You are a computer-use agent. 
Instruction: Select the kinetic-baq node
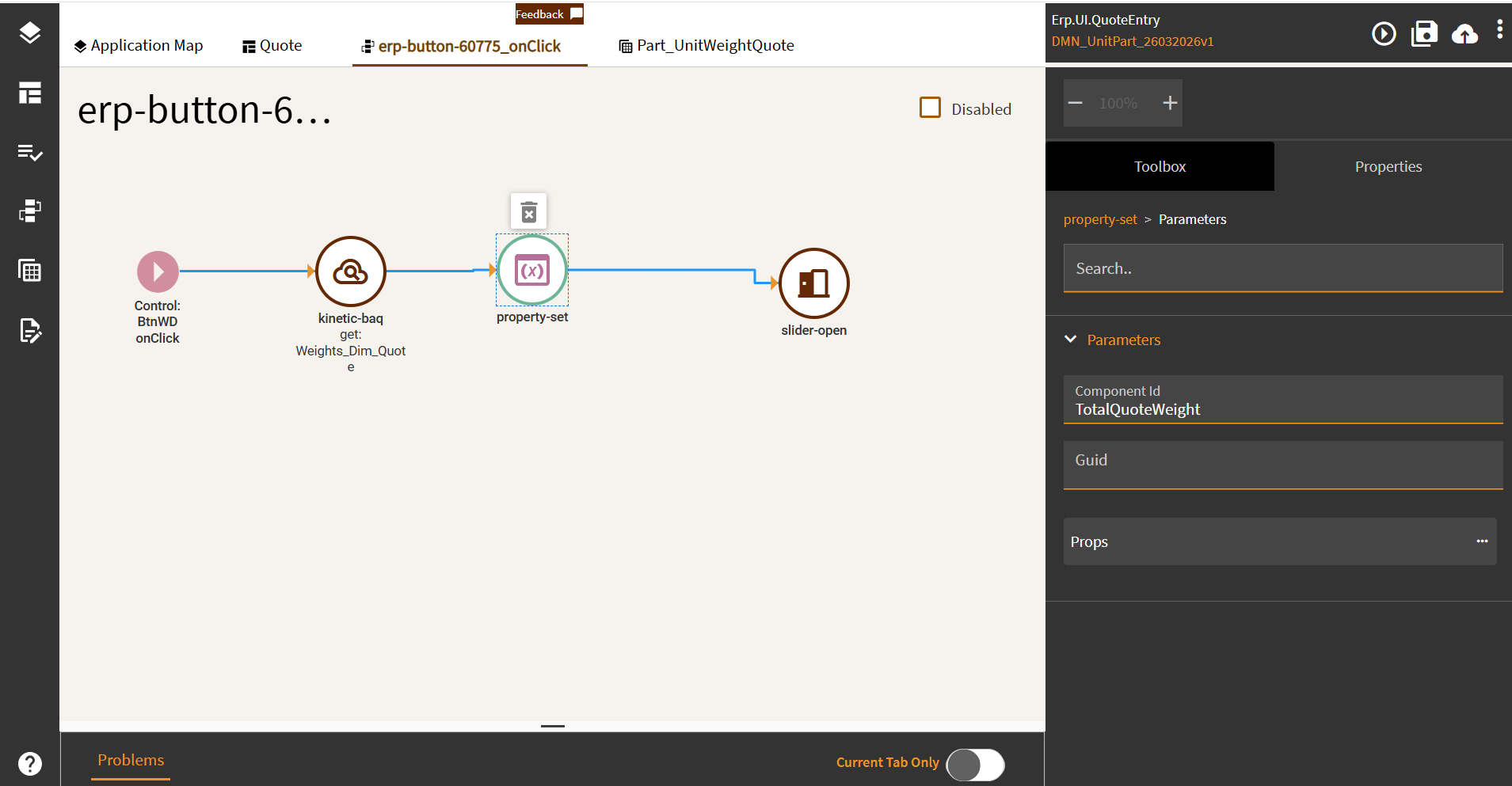(x=351, y=271)
